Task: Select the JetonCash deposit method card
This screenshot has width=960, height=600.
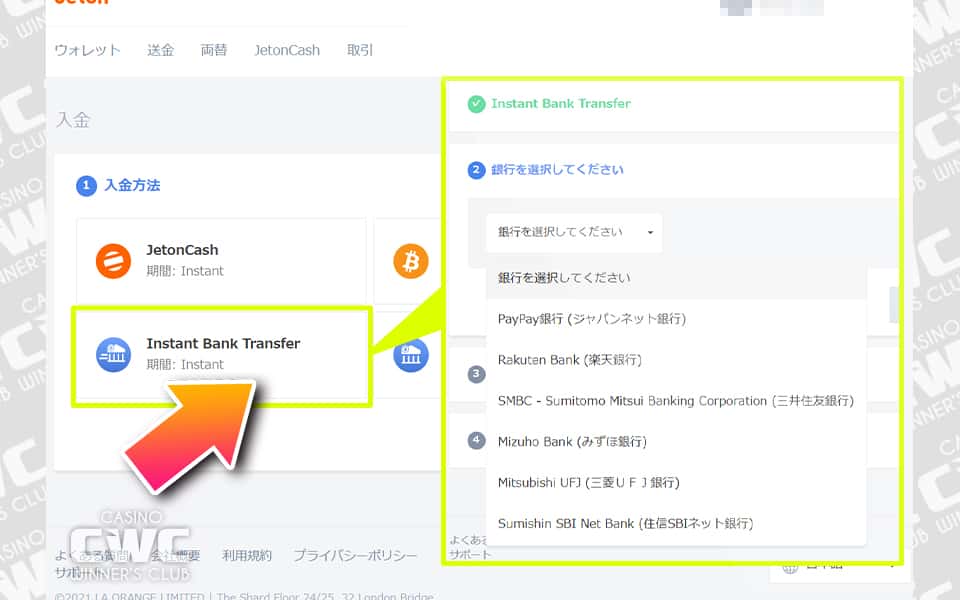Action: point(221,261)
